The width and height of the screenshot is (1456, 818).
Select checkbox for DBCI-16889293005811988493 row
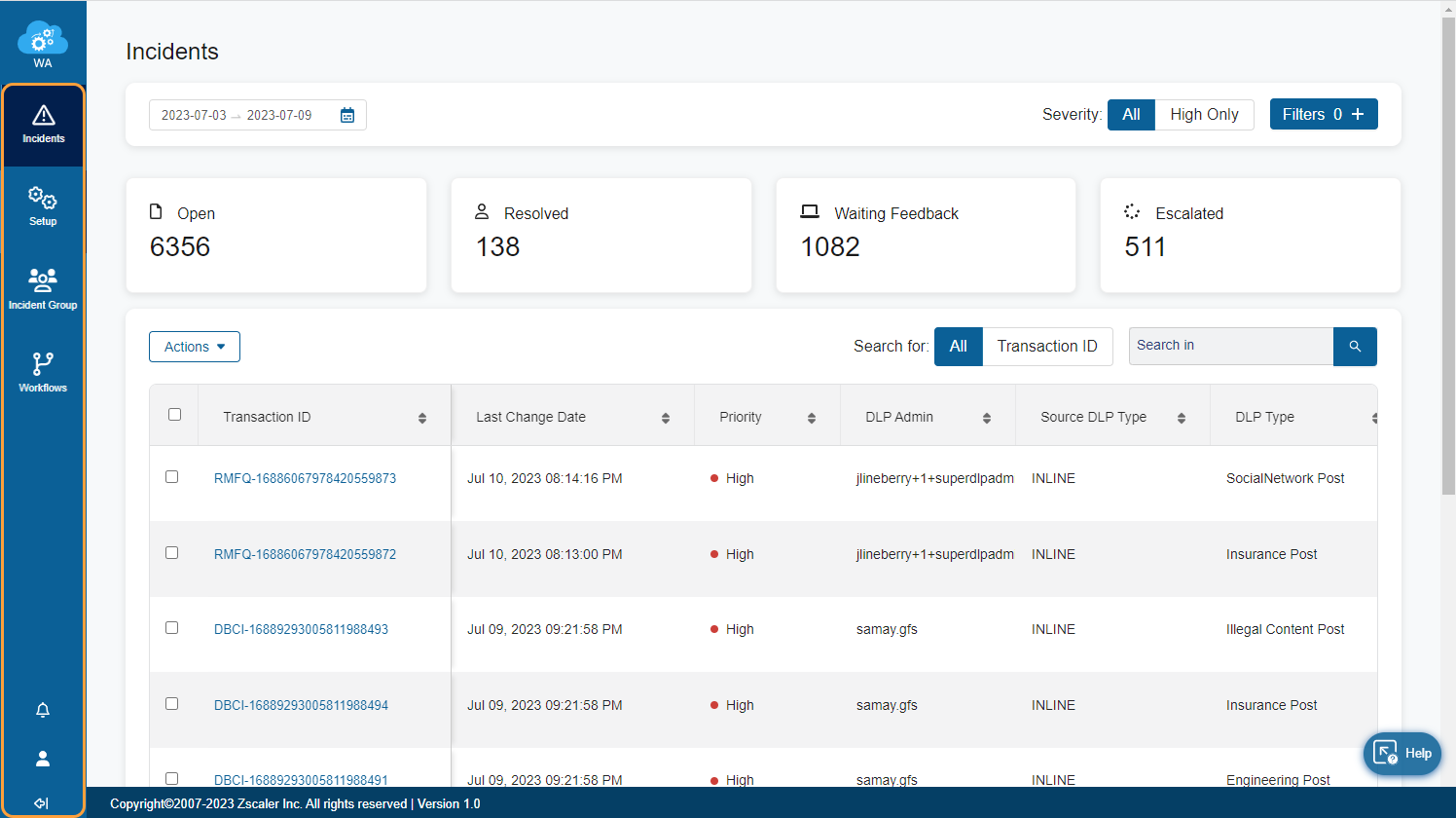tap(172, 628)
